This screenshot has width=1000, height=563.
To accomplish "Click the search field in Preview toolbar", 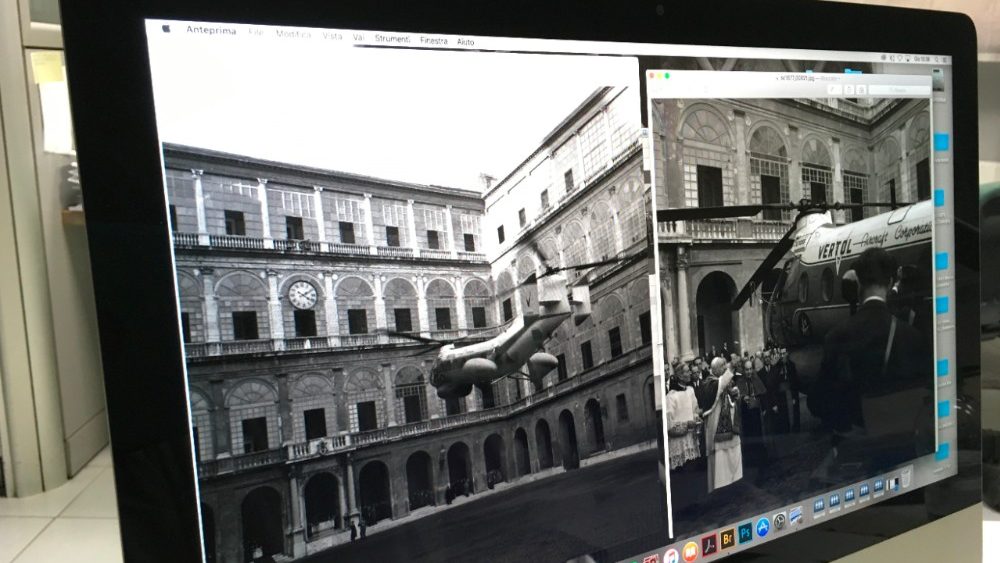I will click(x=900, y=90).
